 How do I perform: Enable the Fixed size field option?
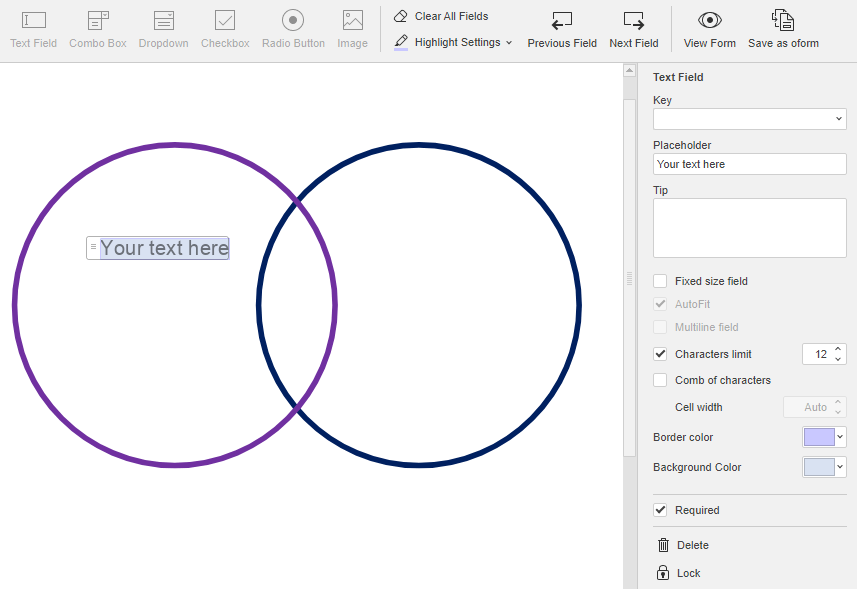(x=659, y=281)
